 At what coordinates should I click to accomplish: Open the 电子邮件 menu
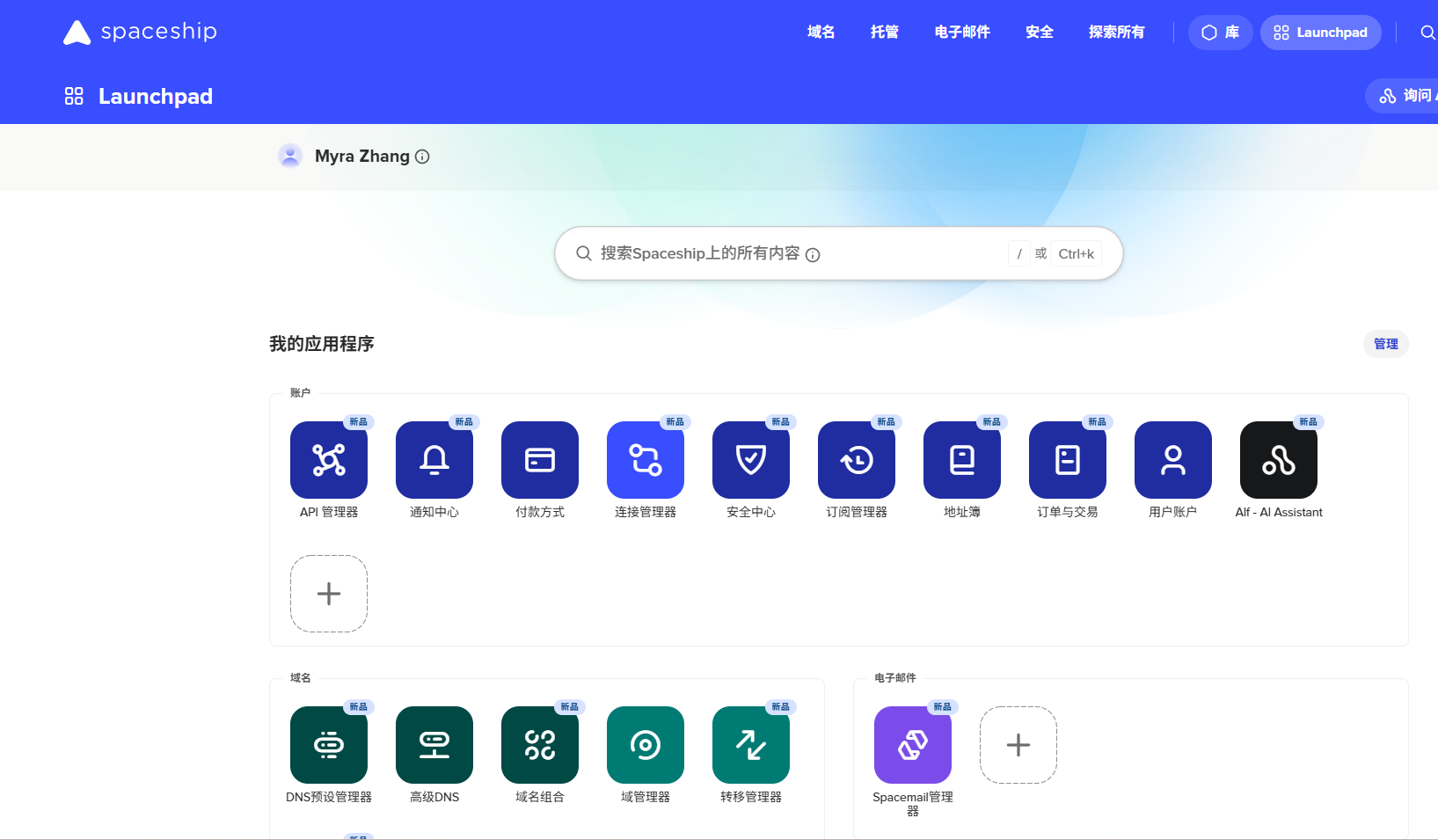coord(962,33)
